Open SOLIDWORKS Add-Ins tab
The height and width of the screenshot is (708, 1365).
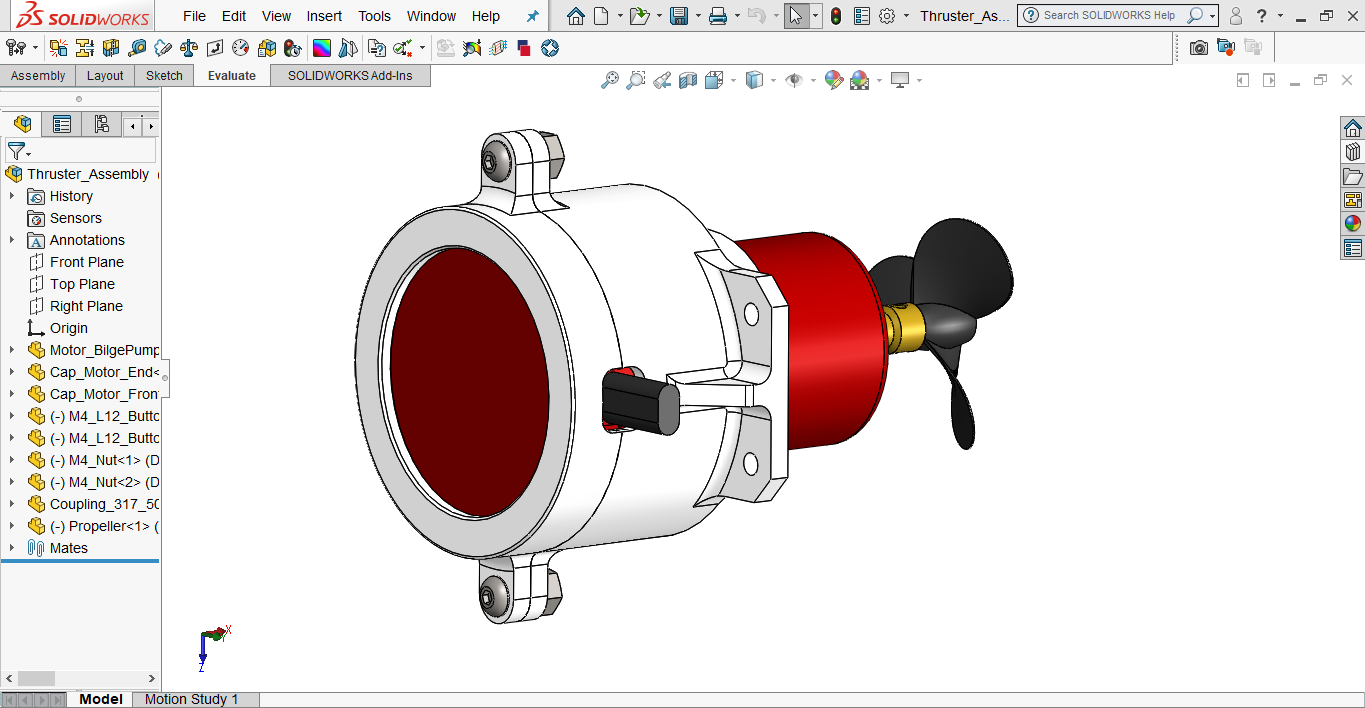[x=350, y=76]
